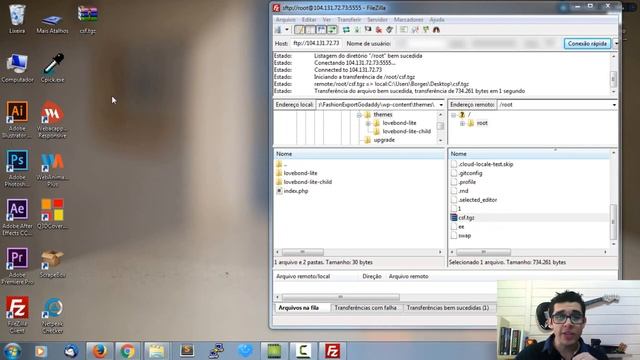Select swap file in remote list
The width and height of the screenshot is (640, 360).
tap(464, 236)
